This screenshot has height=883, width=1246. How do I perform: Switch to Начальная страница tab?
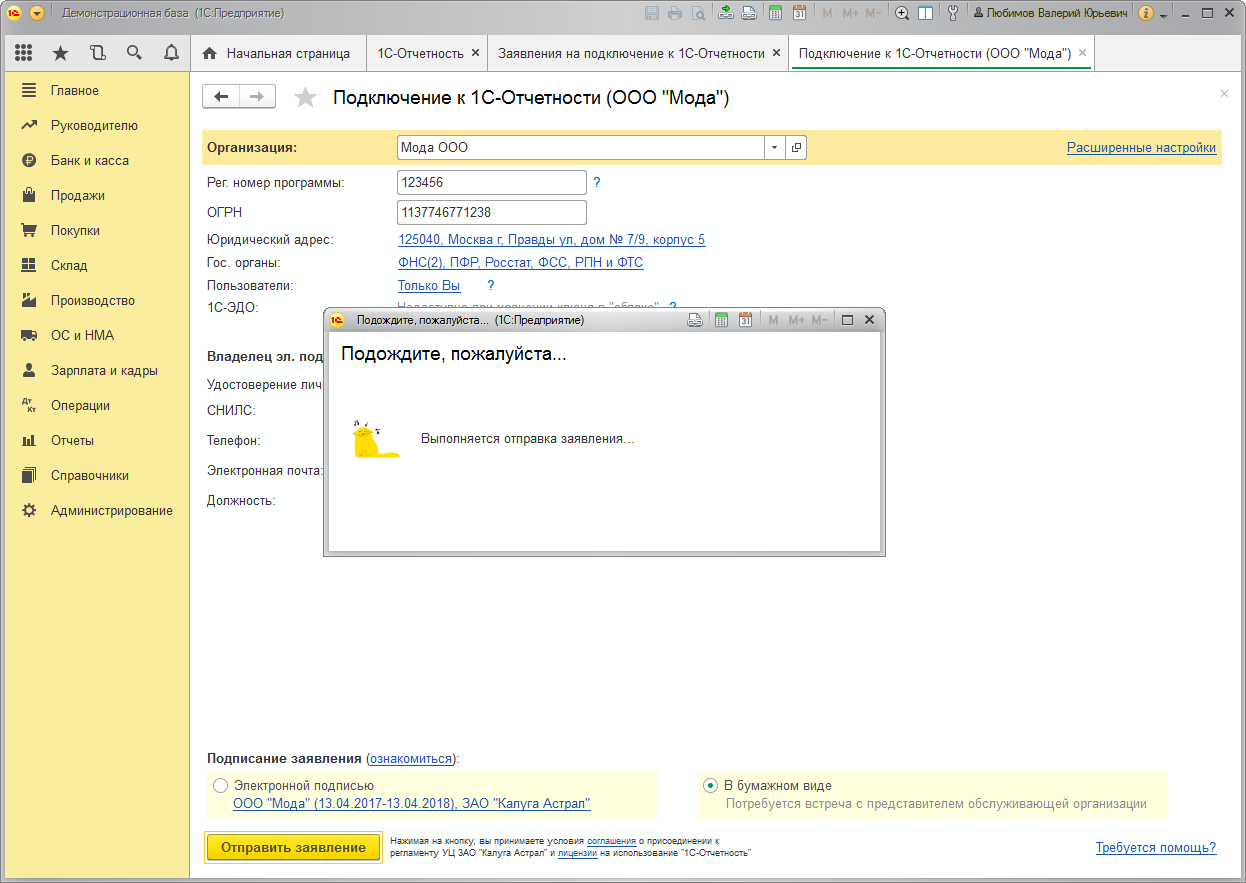277,53
